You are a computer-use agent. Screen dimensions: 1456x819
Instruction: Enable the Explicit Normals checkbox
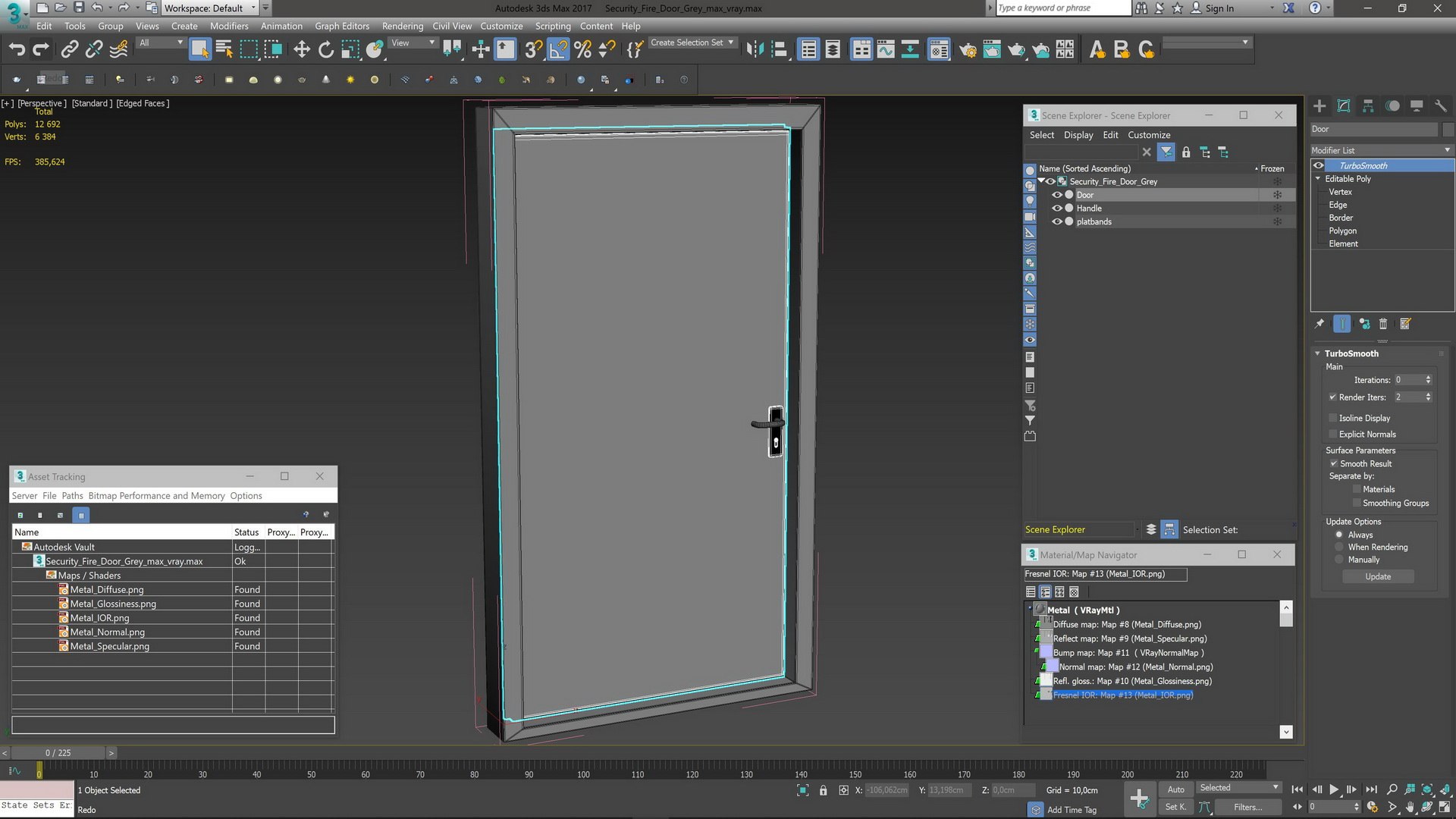point(1332,435)
